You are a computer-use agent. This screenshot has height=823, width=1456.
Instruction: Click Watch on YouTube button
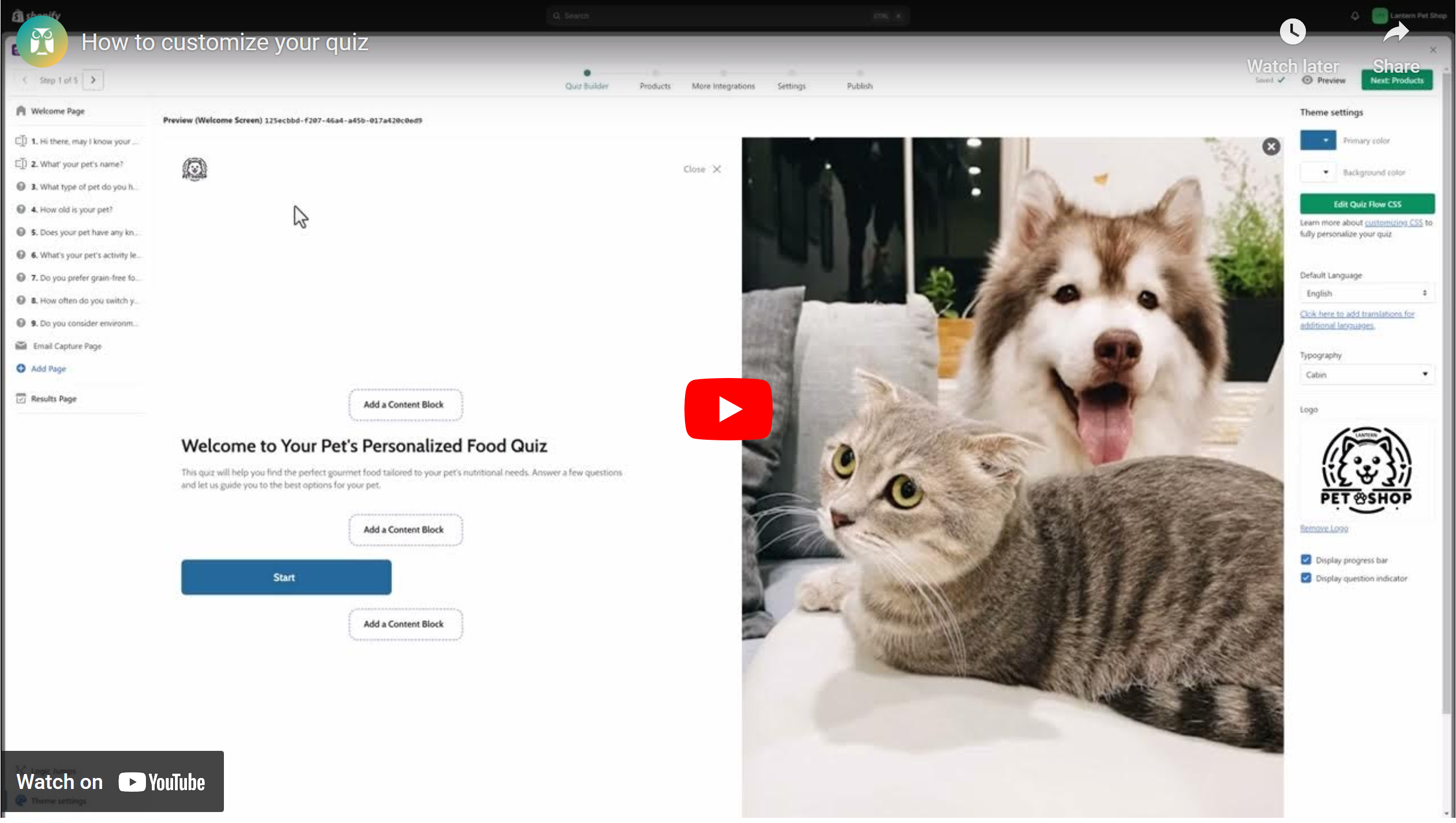(x=112, y=782)
